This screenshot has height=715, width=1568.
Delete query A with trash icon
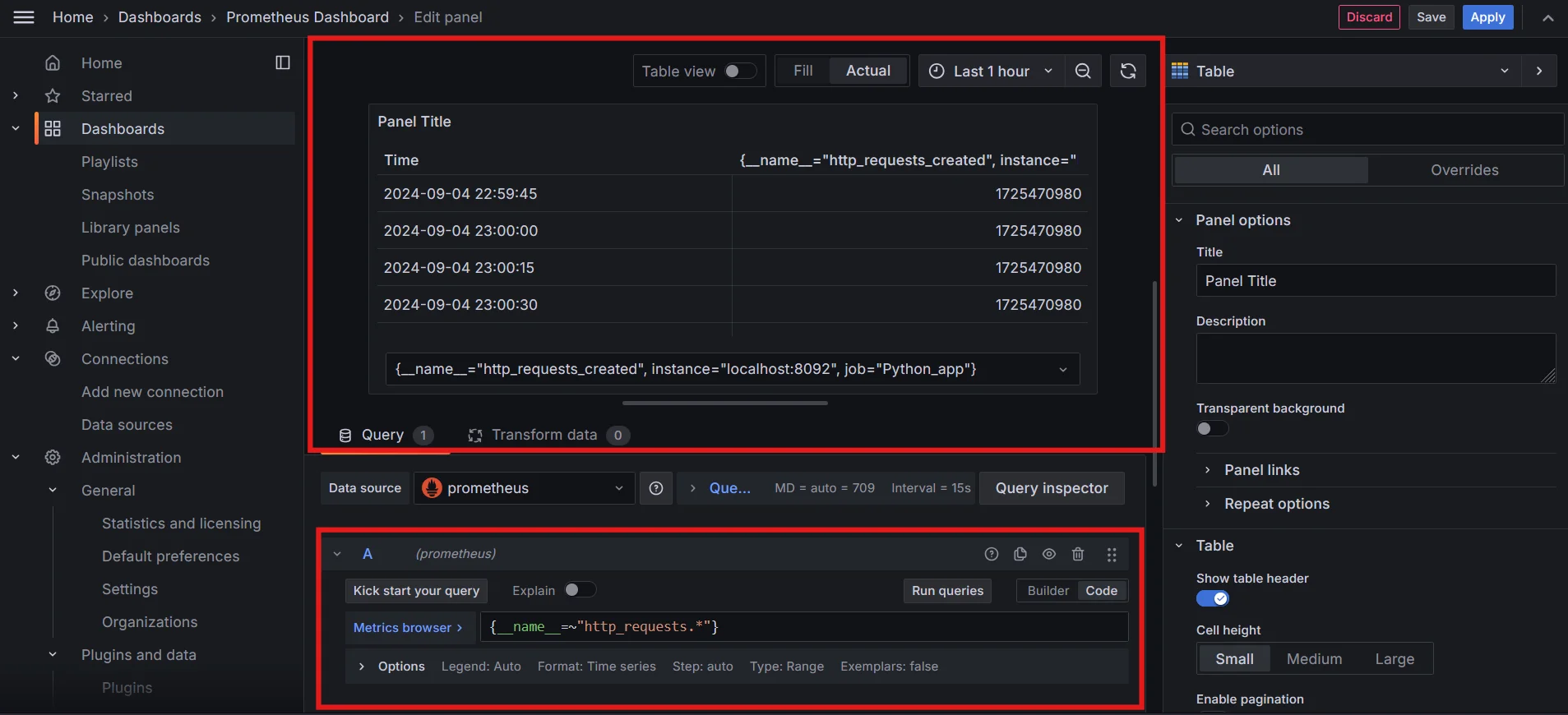pyautogui.click(x=1078, y=554)
